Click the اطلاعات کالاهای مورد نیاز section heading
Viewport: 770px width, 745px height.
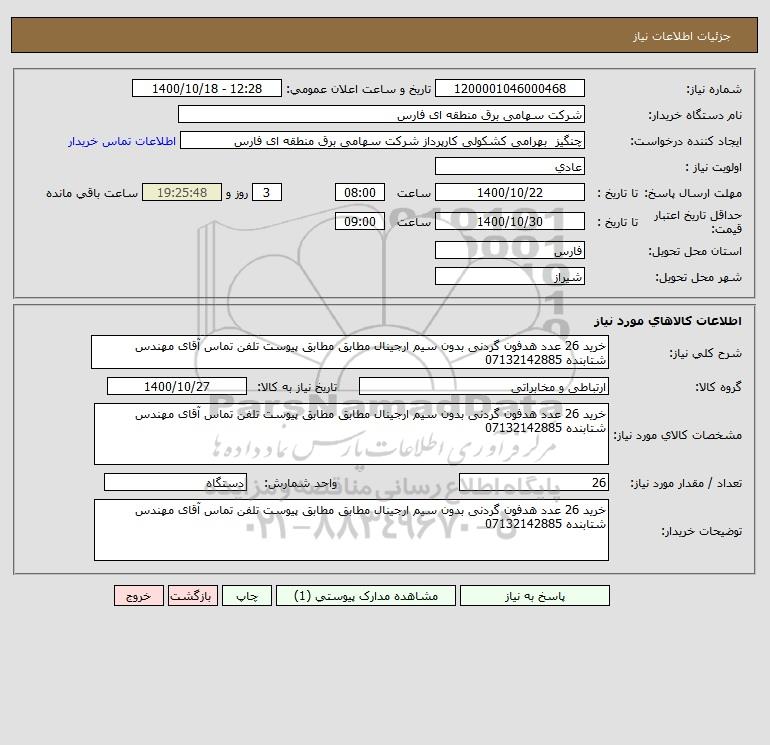(668, 321)
